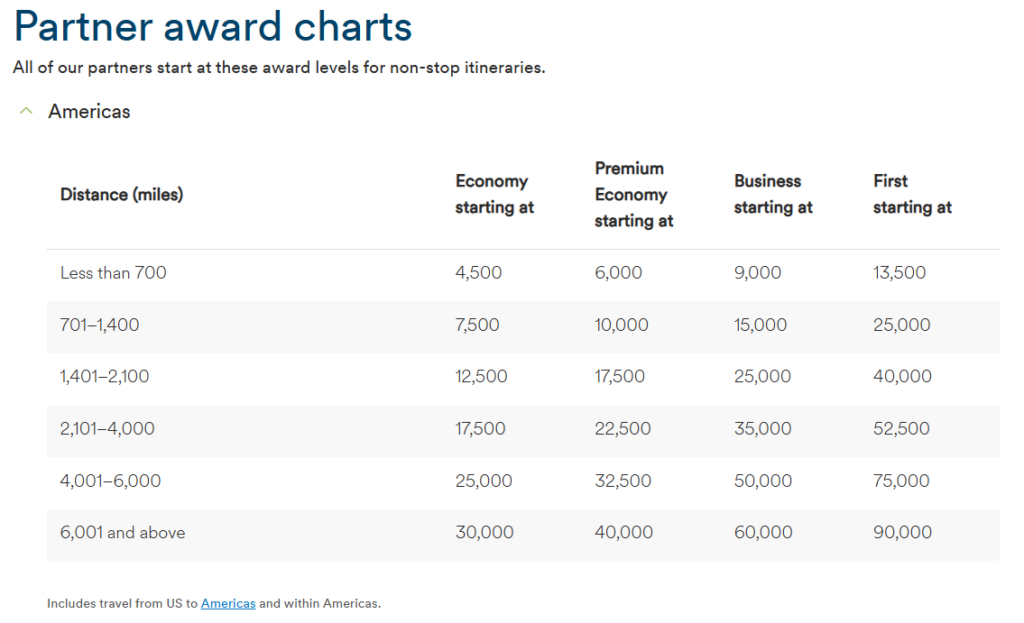Click the 2,101–4,000 distance cell
The width and height of the screenshot is (1024, 623).
pos(106,428)
